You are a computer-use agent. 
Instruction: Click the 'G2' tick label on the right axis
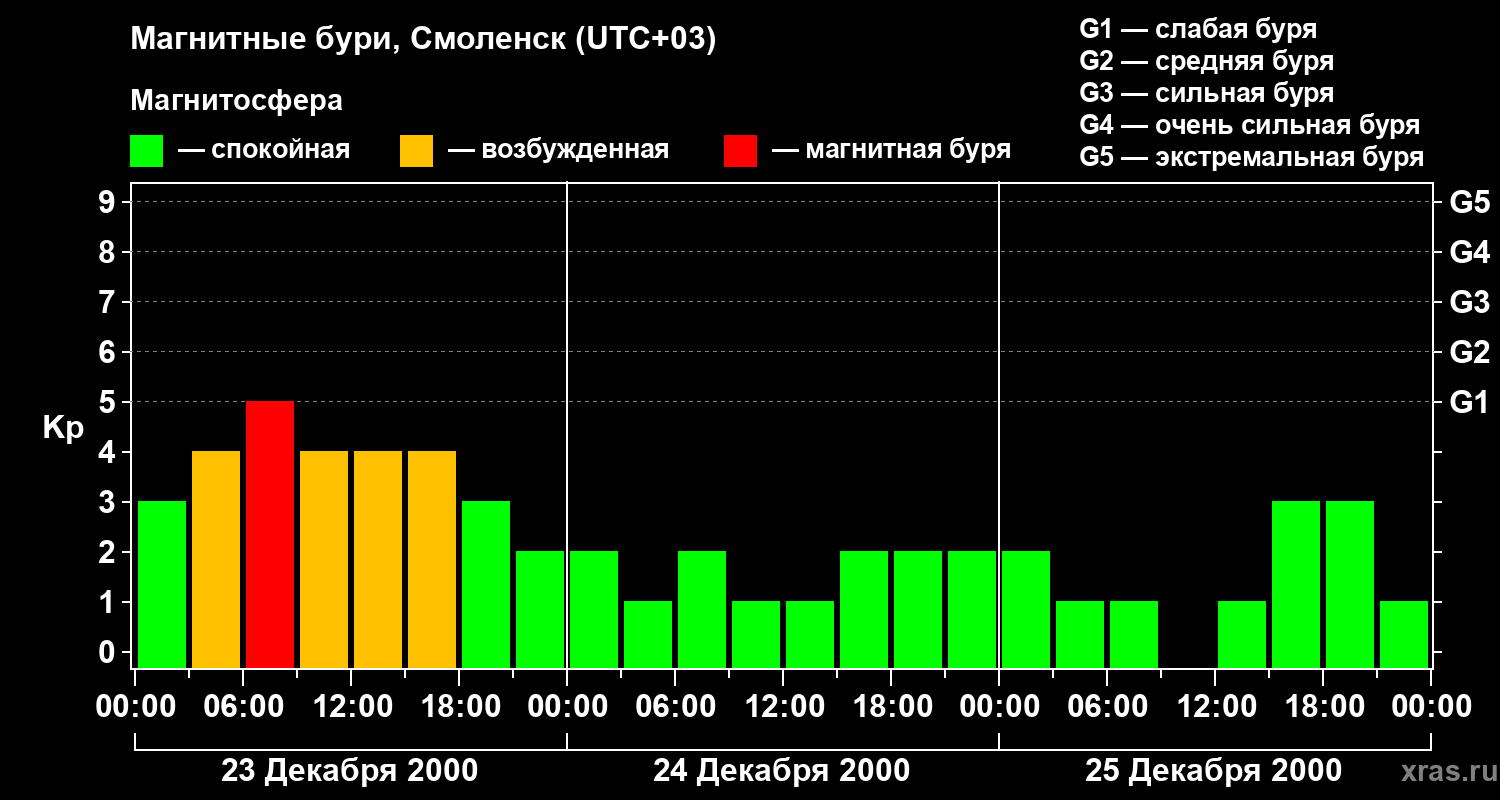(x=1469, y=352)
